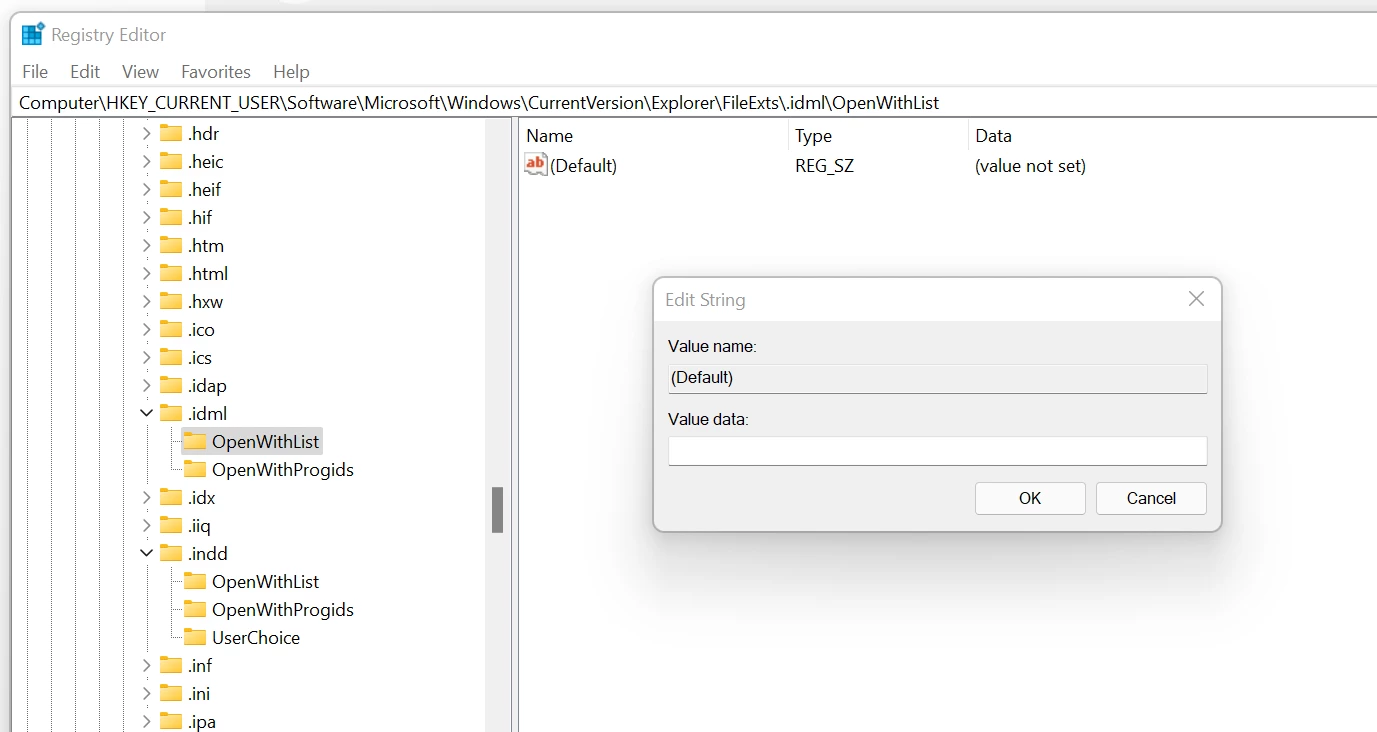Click the .html folder icon
1377x732 pixels.
(x=171, y=274)
